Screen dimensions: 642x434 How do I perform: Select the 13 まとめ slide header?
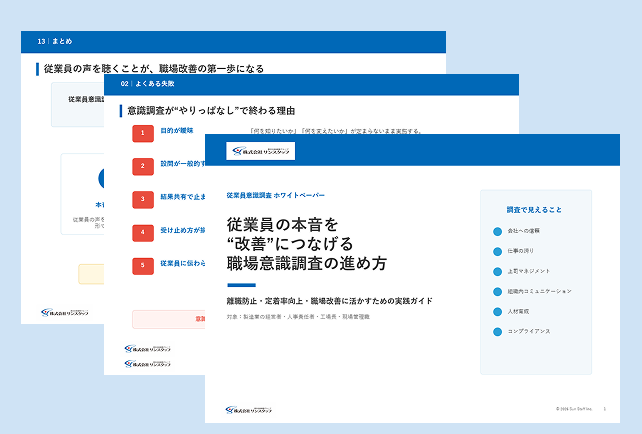(x=233, y=42)
